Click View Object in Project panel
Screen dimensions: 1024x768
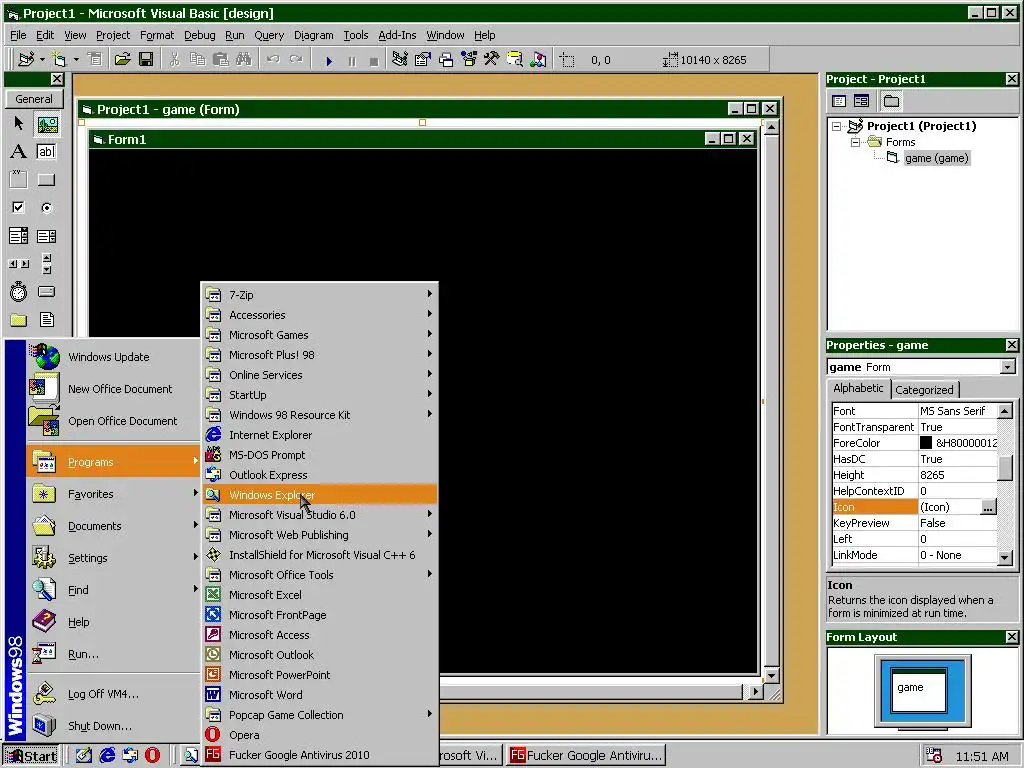tap(861, 101)
